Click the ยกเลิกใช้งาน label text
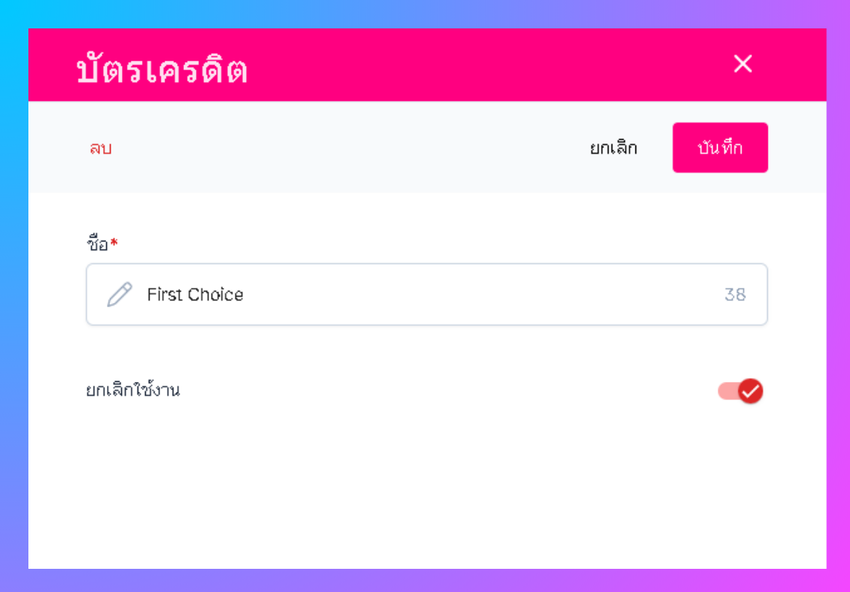850x592 pixels. tap(133, 390)
